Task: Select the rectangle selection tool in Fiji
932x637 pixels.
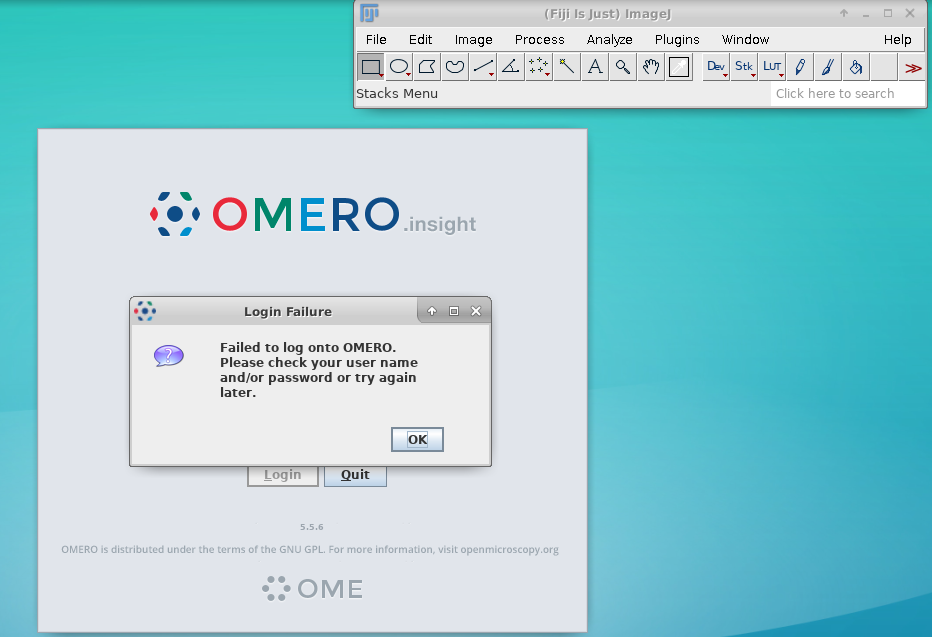Action: click(x=371, y=66)
